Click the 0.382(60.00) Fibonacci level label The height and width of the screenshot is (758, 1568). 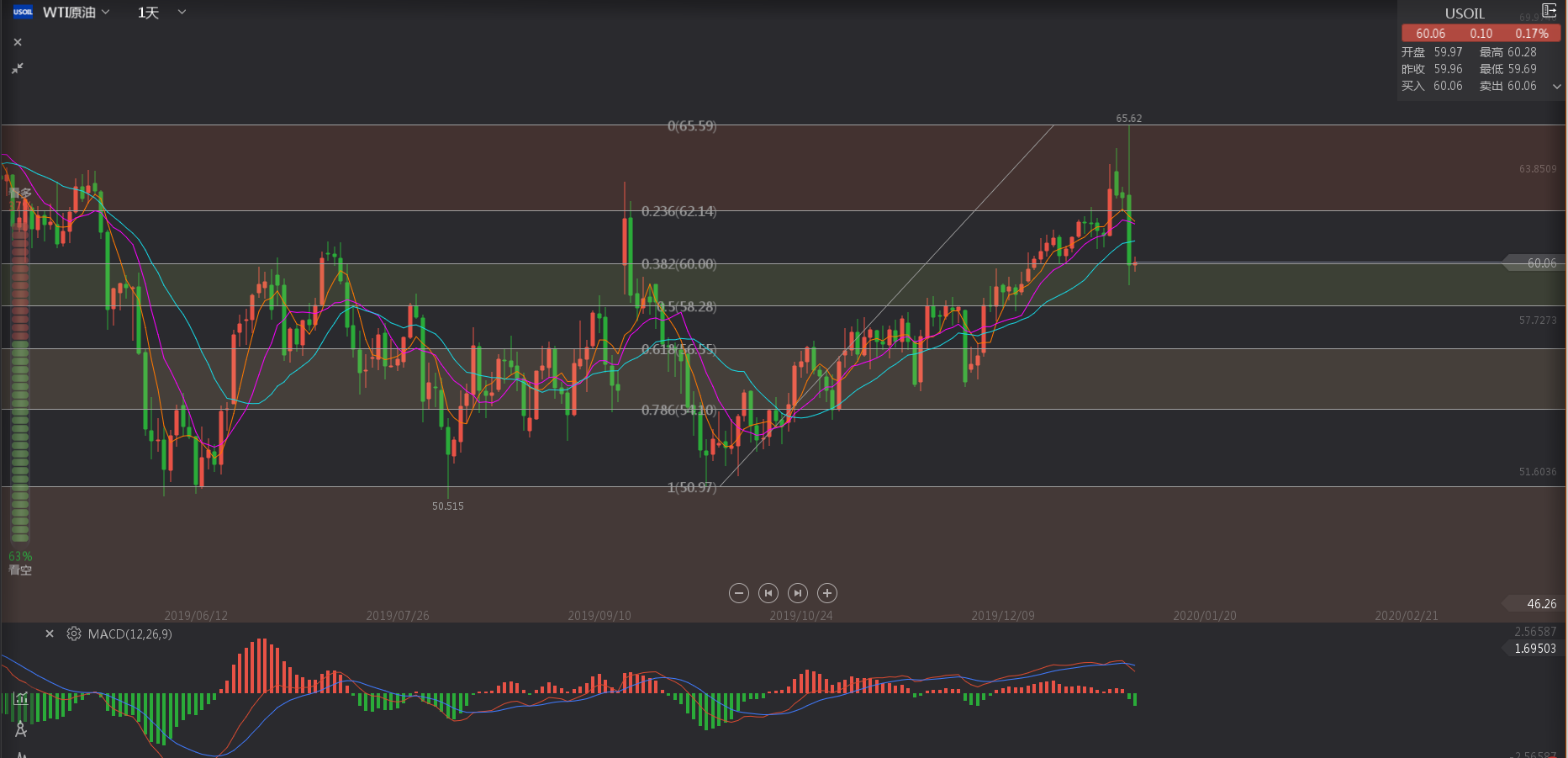point(678,264)
